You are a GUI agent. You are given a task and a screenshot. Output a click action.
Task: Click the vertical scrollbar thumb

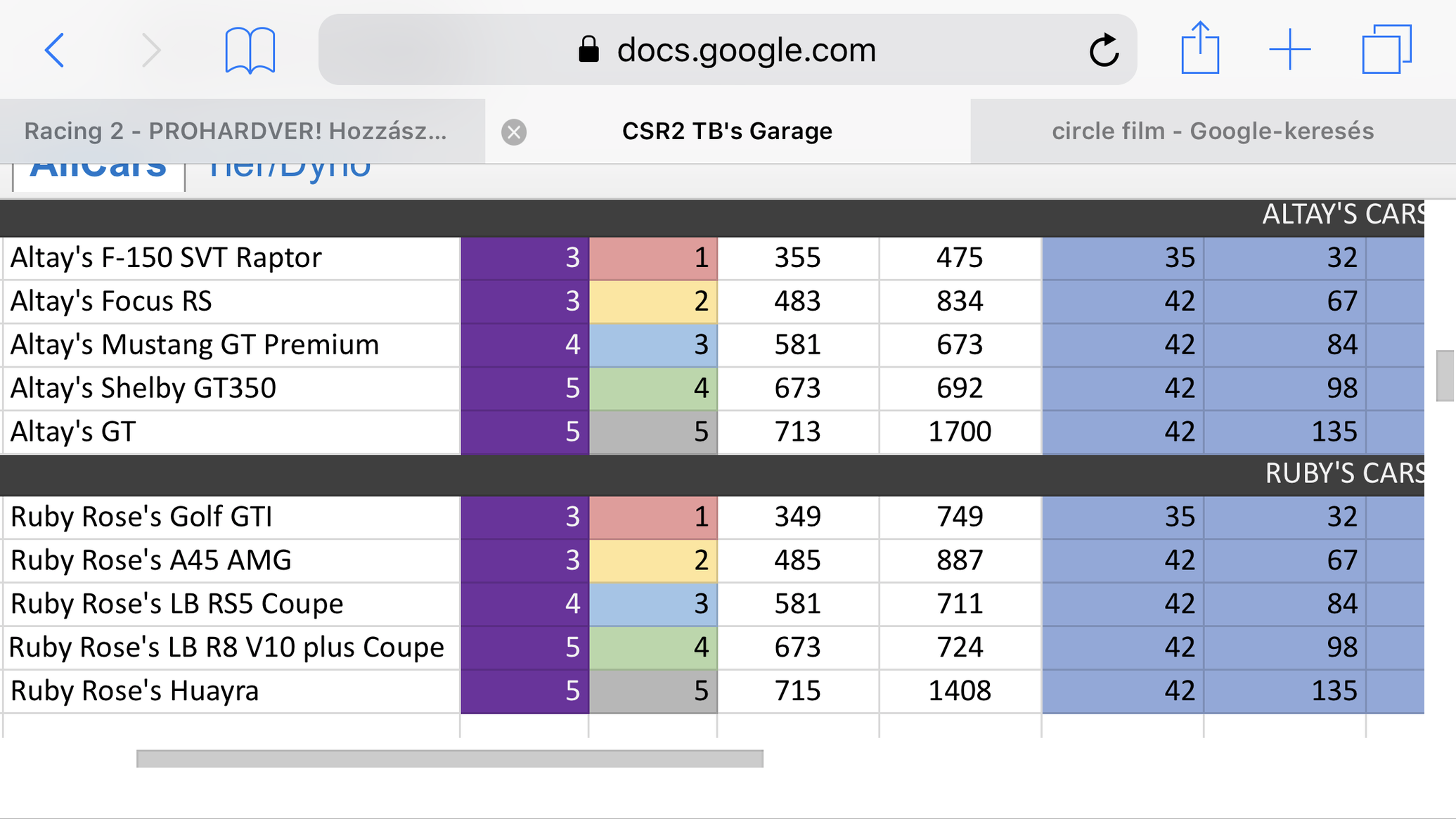(x=1445, y=375)
